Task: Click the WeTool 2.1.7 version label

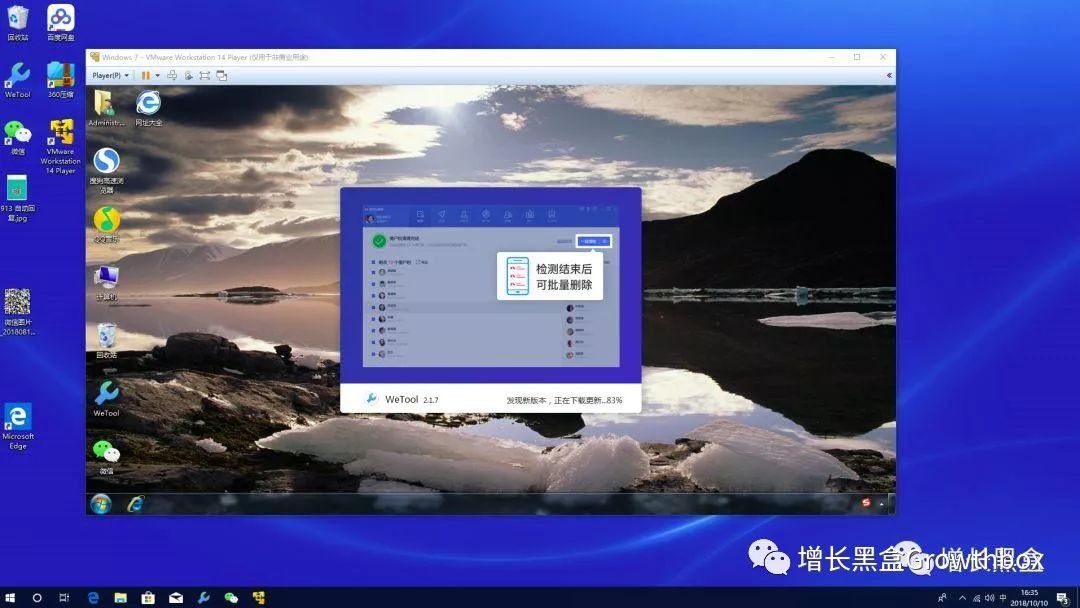Action: pos(412,399)
